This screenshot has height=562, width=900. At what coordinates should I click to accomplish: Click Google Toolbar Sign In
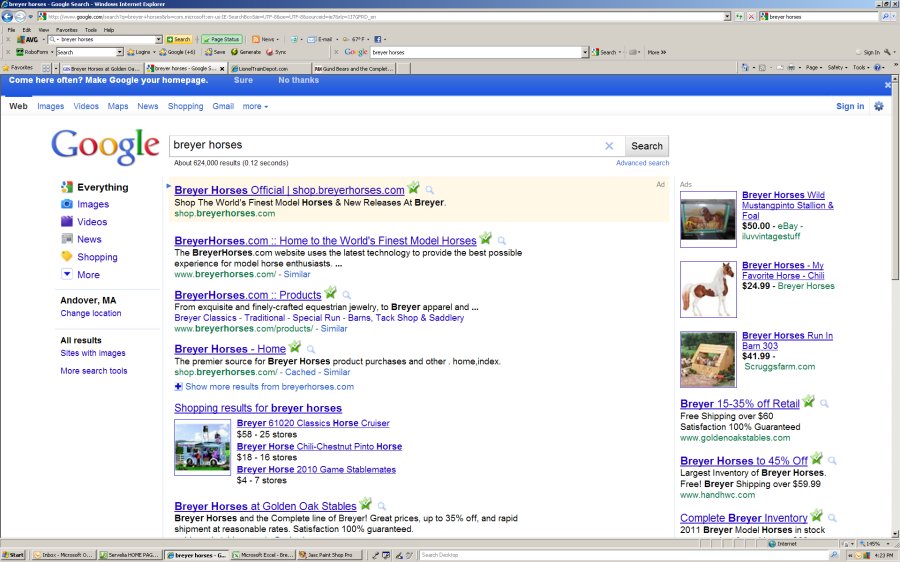(x=868, y=52)
